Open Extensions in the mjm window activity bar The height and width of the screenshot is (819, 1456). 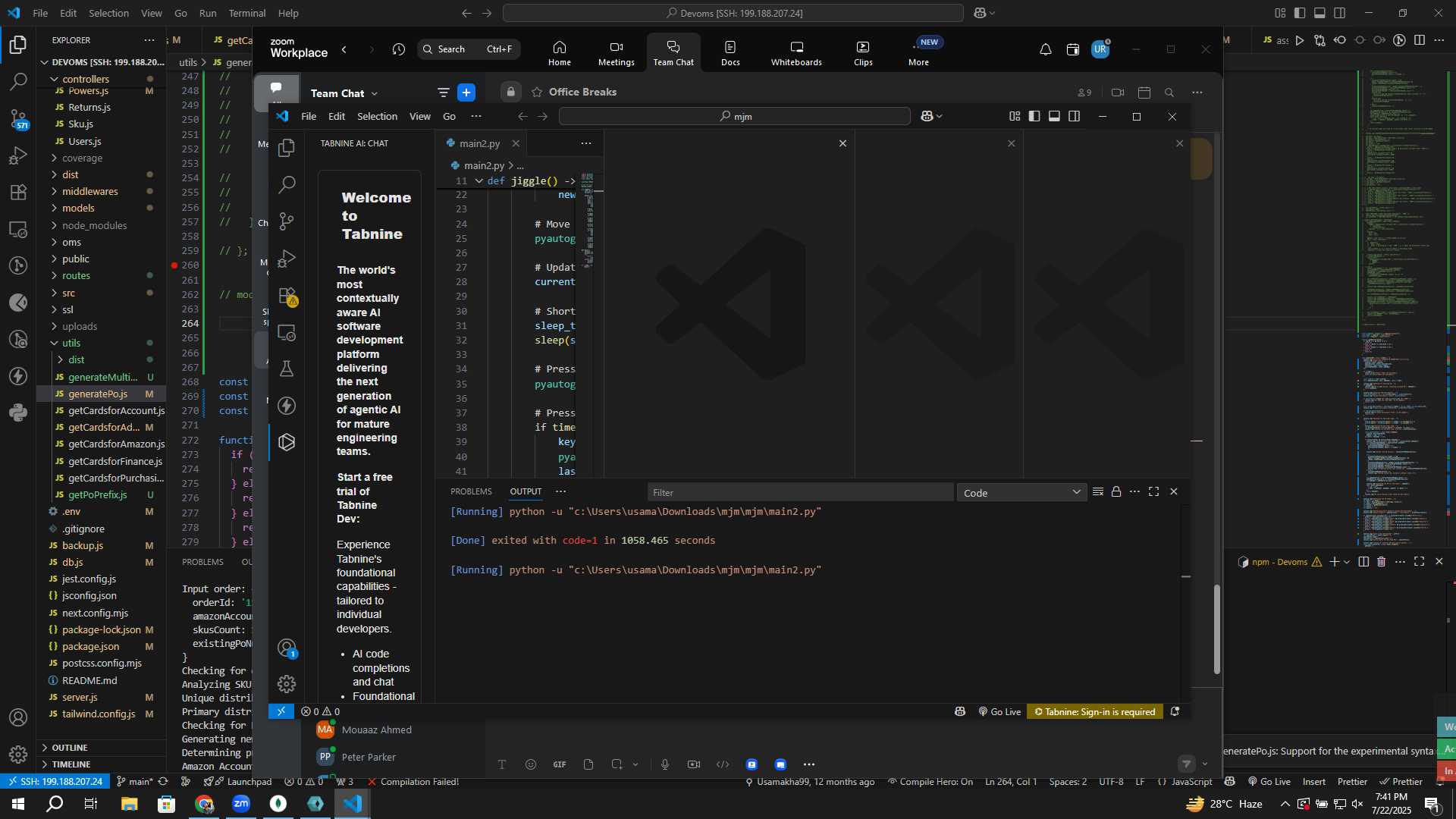(x=287, y=296)
